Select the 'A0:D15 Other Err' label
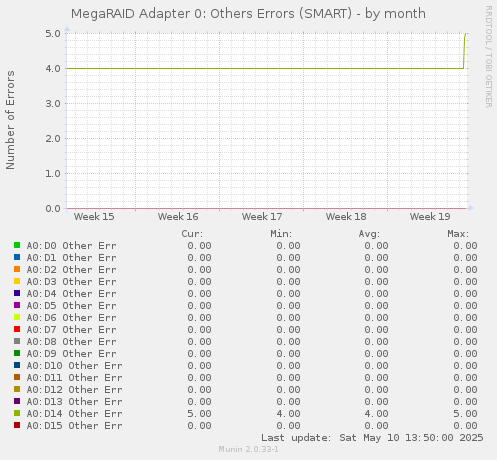Viewport: 497px width, 460px height. tap(74, 426)
